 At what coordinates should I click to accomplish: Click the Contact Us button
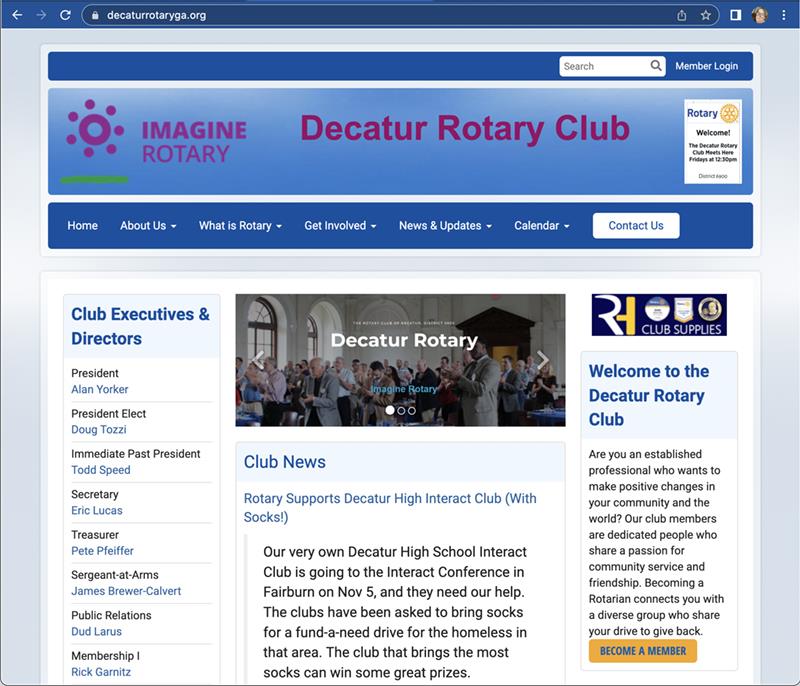pyautogui.click(x=636, y=225)
